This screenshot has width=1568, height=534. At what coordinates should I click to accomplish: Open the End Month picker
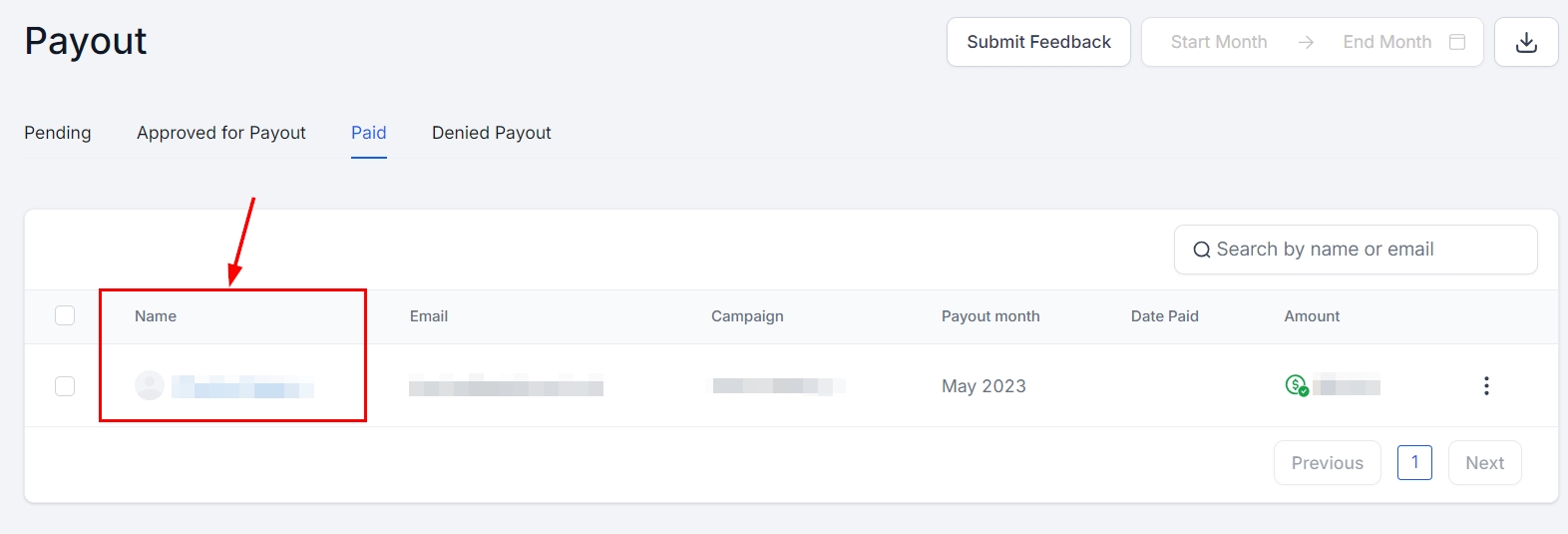pos(1386,42)
